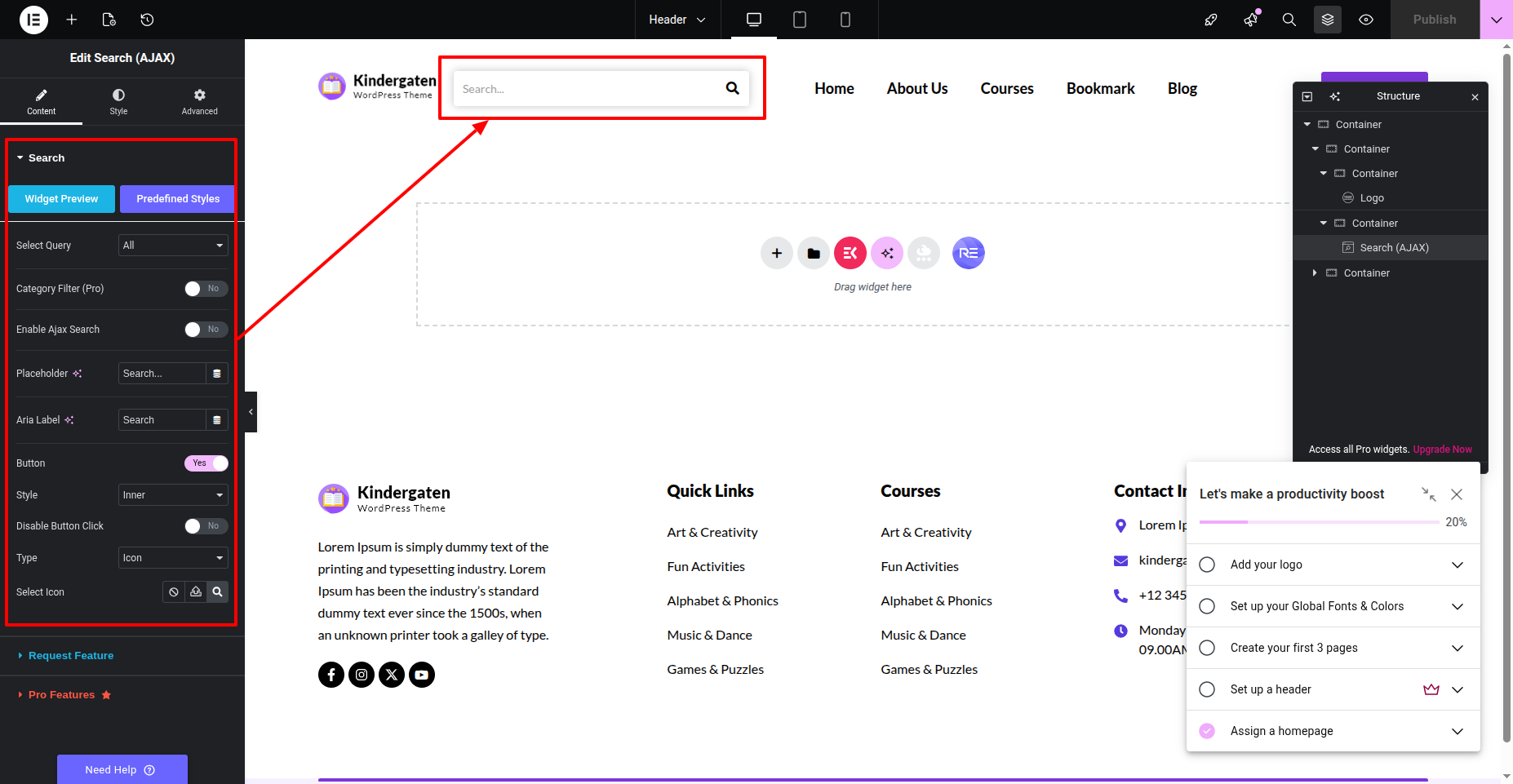Viewport: 1513px width, 784px height.
Task: Click the productivity boost progress bar
Action: pyautogui.click(x=1318, y=522)
